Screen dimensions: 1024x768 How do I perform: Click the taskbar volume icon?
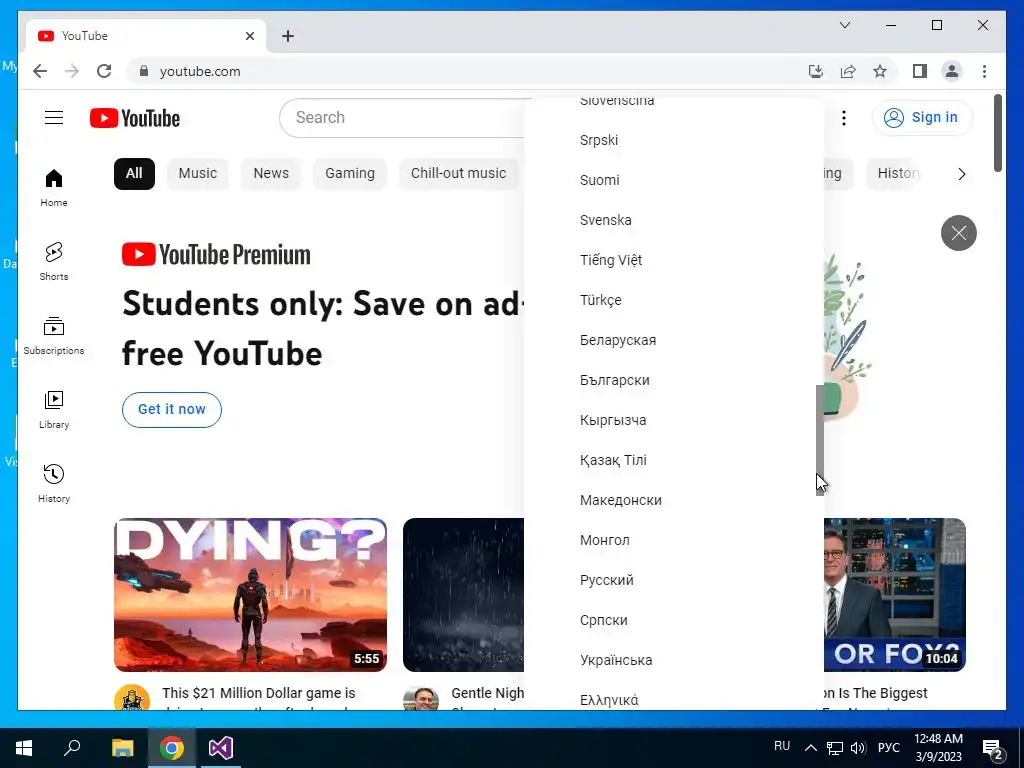[858, 748]
